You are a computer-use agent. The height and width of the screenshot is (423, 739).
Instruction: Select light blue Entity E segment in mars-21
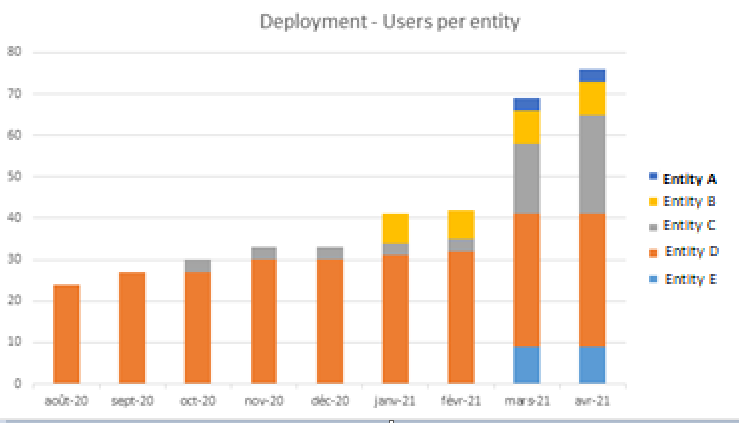click(x=526, y=365)
